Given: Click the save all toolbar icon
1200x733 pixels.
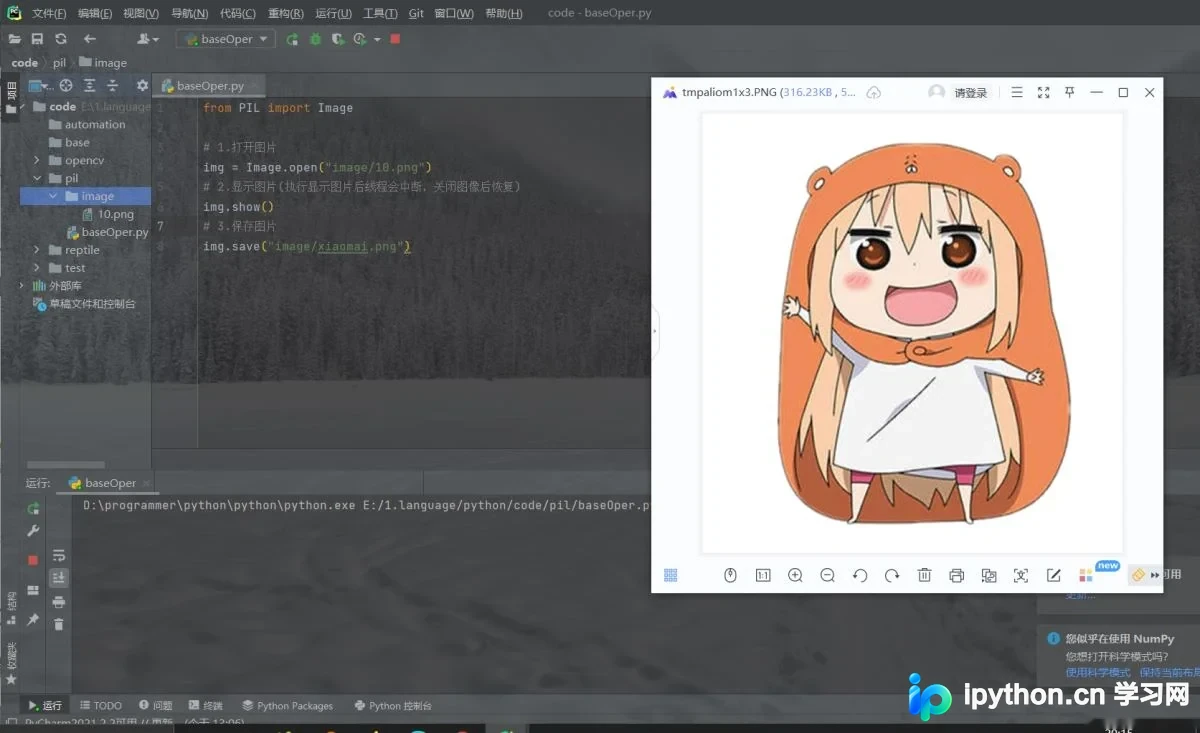Looking at the screenshot, I should [37, 39].
